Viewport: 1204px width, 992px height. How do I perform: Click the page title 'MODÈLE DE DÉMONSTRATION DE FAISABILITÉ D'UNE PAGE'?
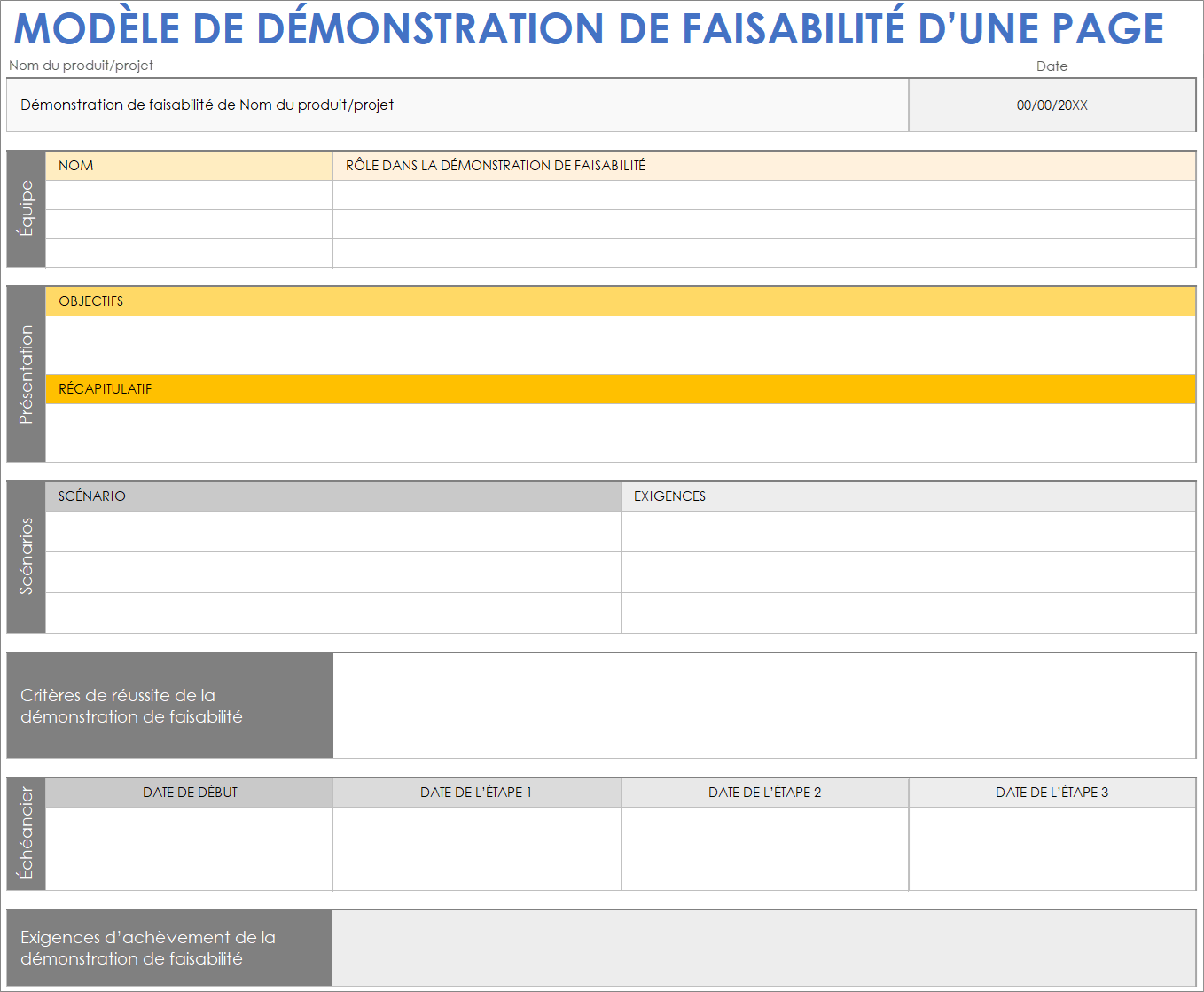coord(589,28)
